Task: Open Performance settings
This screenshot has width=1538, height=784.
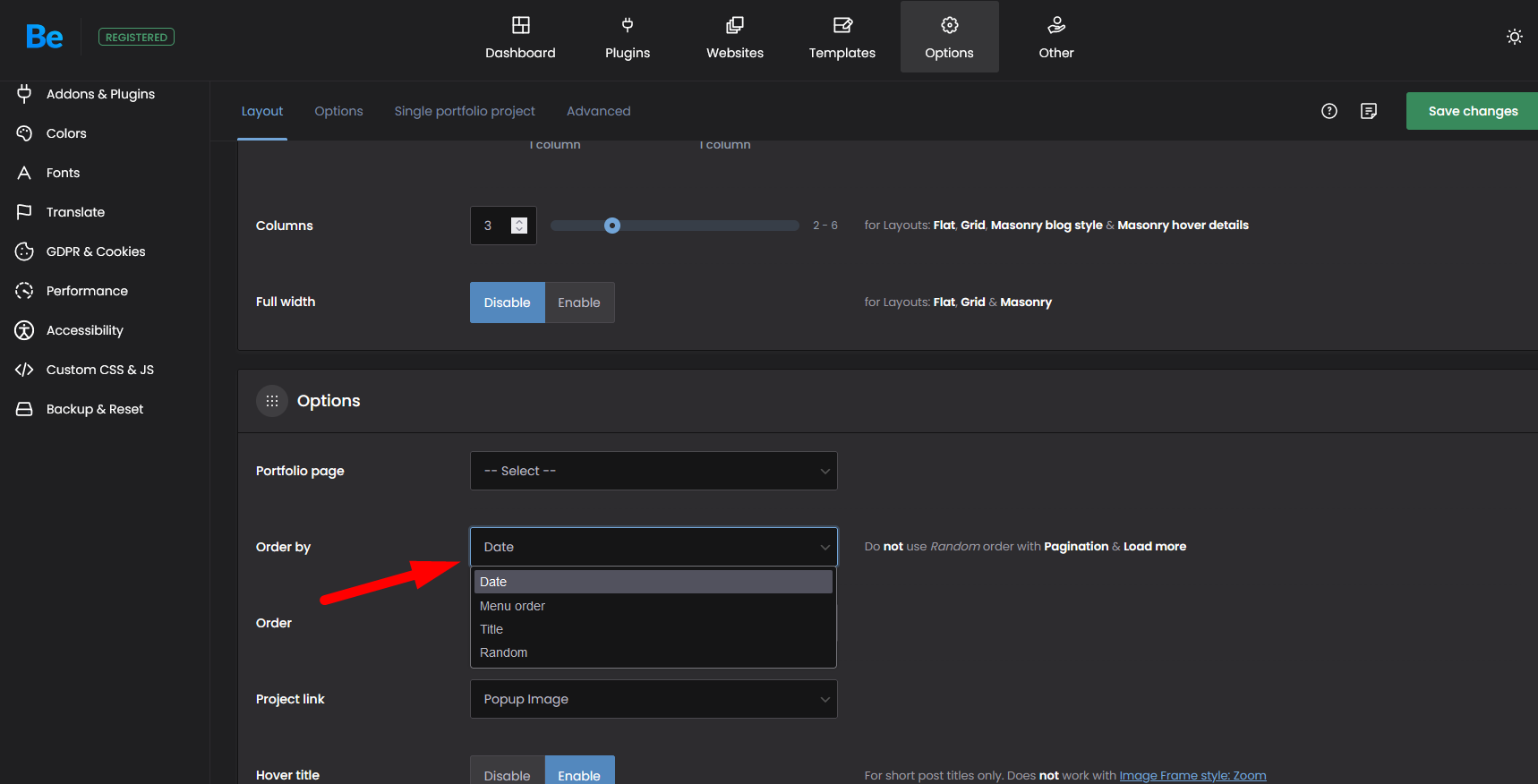Action: tap(87, 291)
